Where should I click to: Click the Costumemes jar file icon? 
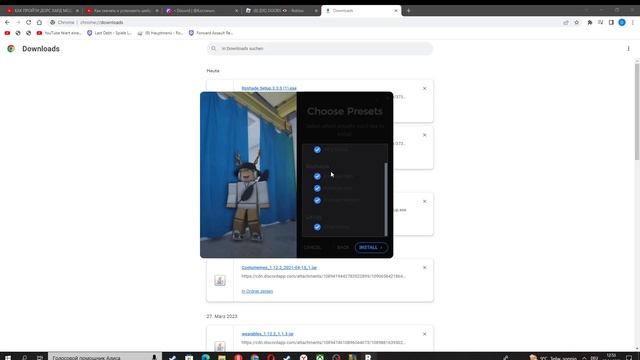click(x=220, y=280)
